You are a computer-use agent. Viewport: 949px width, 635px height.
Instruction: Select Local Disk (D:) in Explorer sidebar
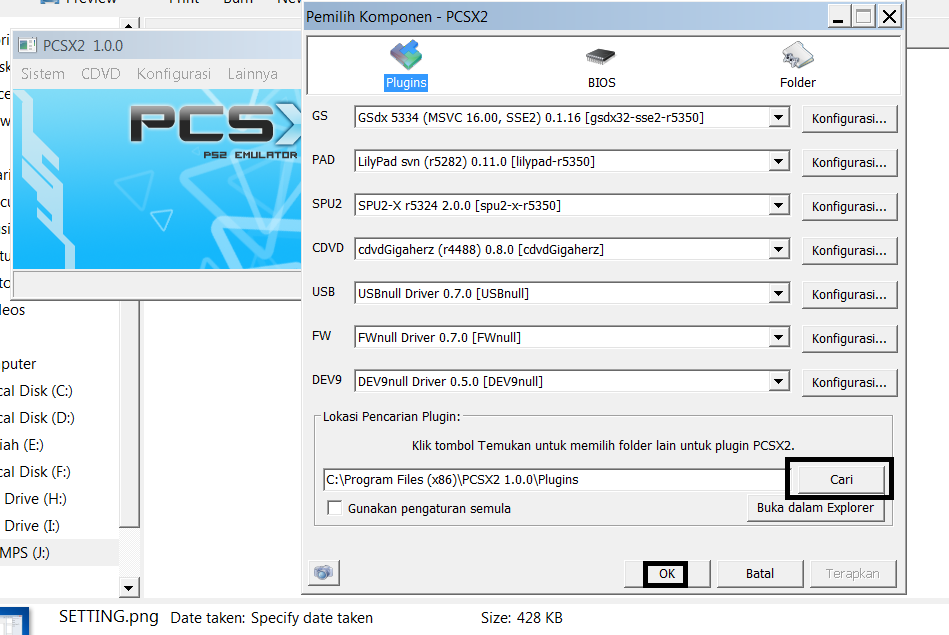[x=37, y=418]
